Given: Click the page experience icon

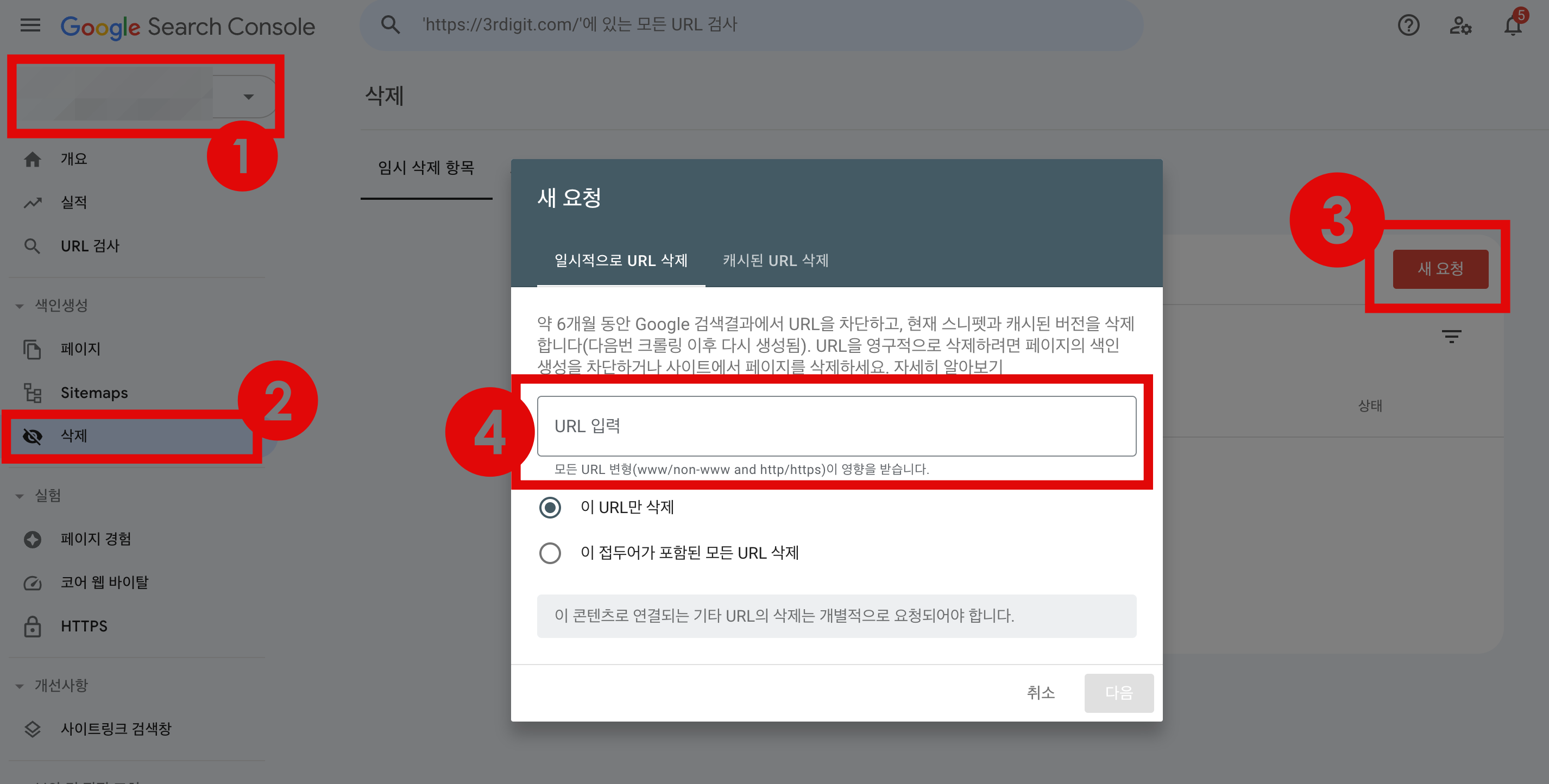Looking at the screenshot, I should [x=33, y=539].
